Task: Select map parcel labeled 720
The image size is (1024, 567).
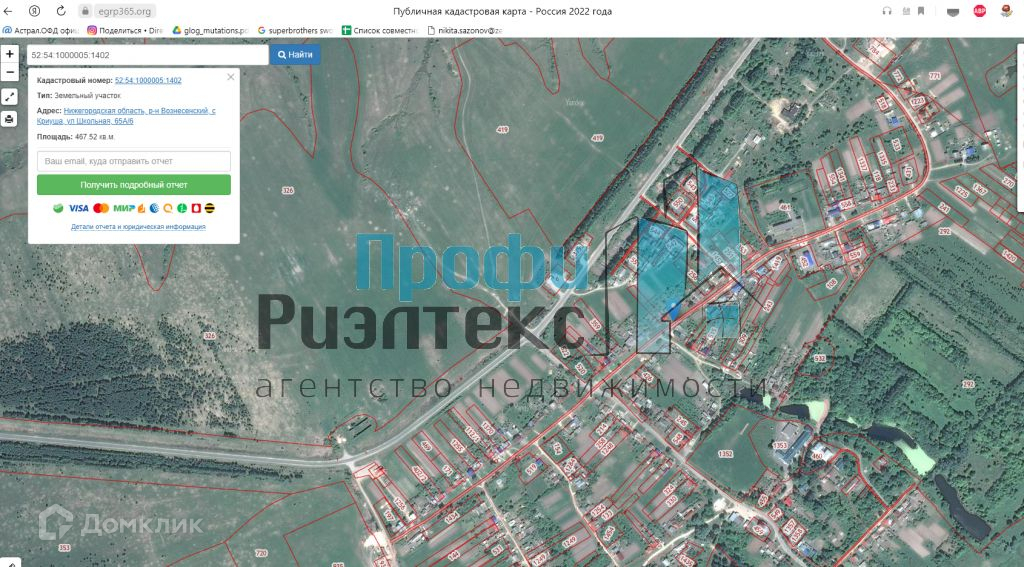Action: pos(261,553)
